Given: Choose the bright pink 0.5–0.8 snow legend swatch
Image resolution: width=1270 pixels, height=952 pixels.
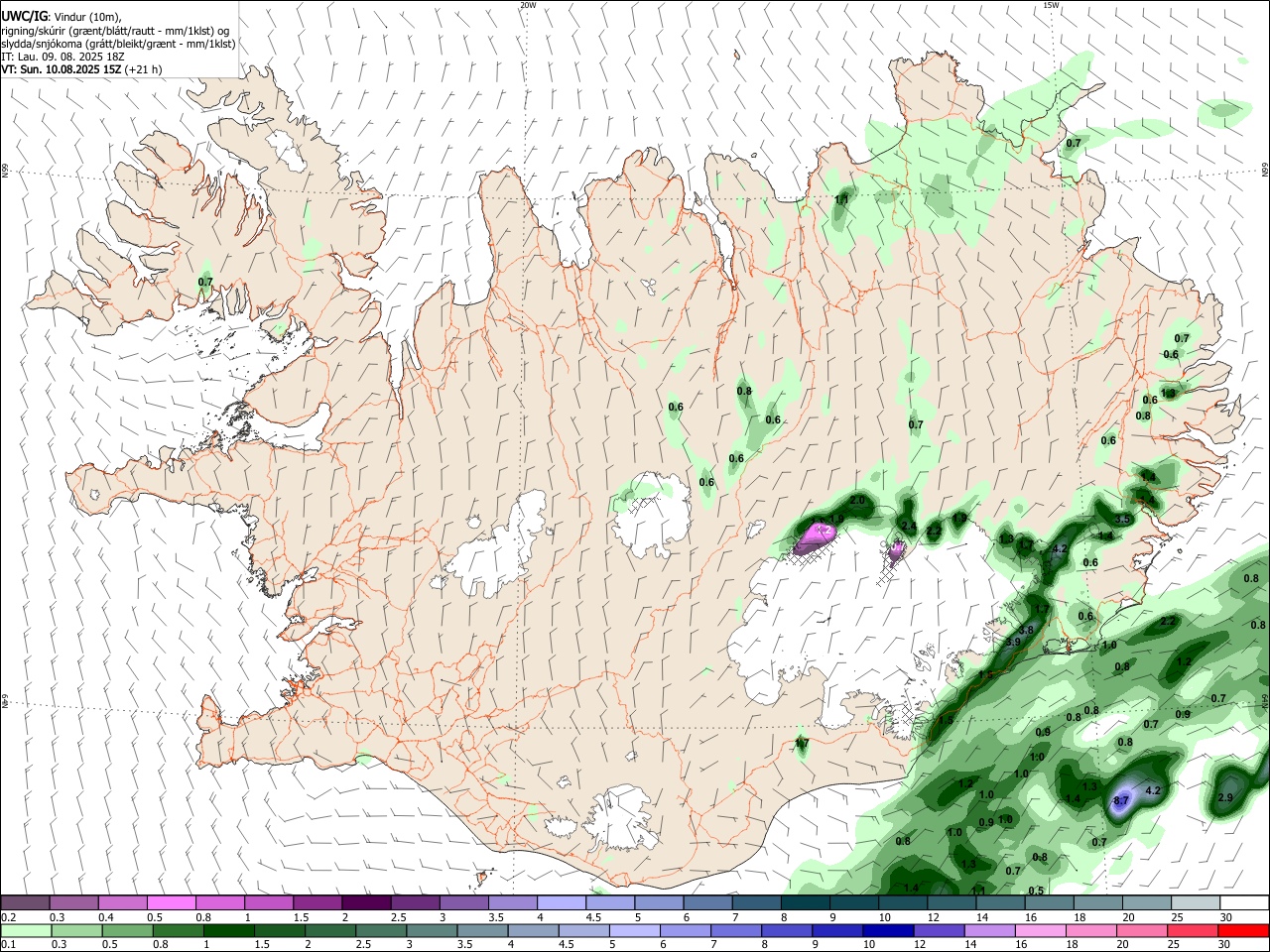Looking at the screenshot, I should pyautogui.click(x=171, y=903).
